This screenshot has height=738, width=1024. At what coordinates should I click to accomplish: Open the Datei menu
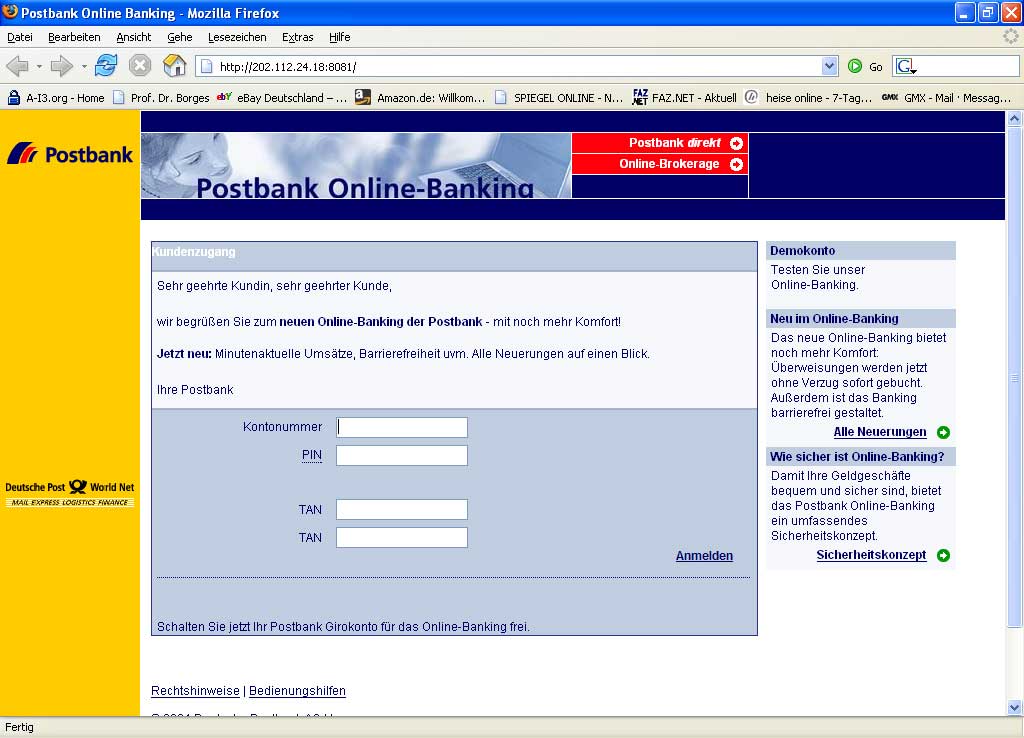tap(20, 37)
